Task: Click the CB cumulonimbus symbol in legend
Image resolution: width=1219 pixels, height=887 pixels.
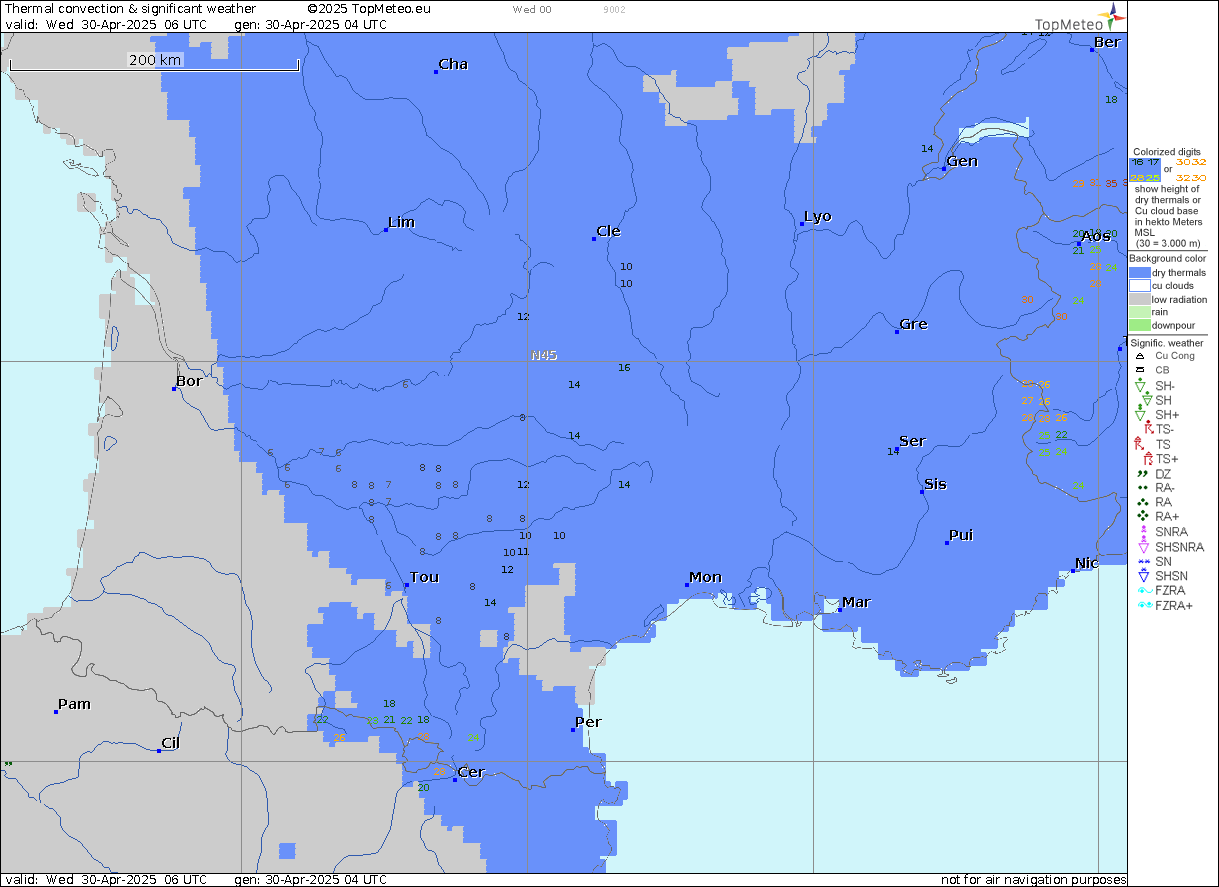Action: pos(1140,370)
